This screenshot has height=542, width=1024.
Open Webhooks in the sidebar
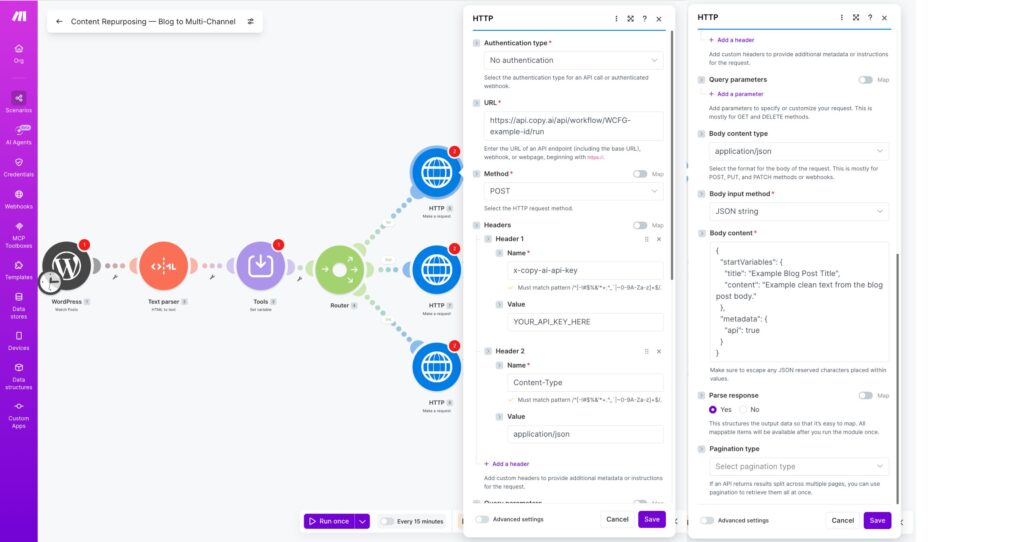click(19, 199)
